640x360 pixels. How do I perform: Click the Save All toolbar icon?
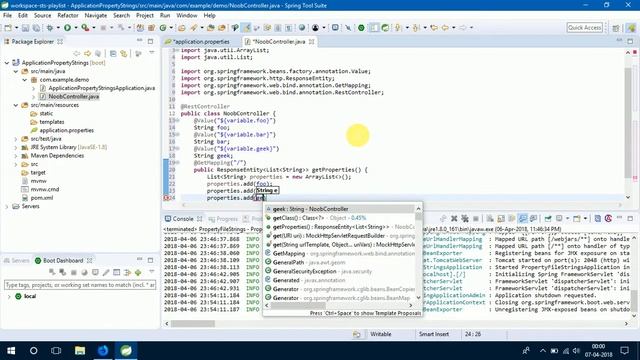pos(36,28)
